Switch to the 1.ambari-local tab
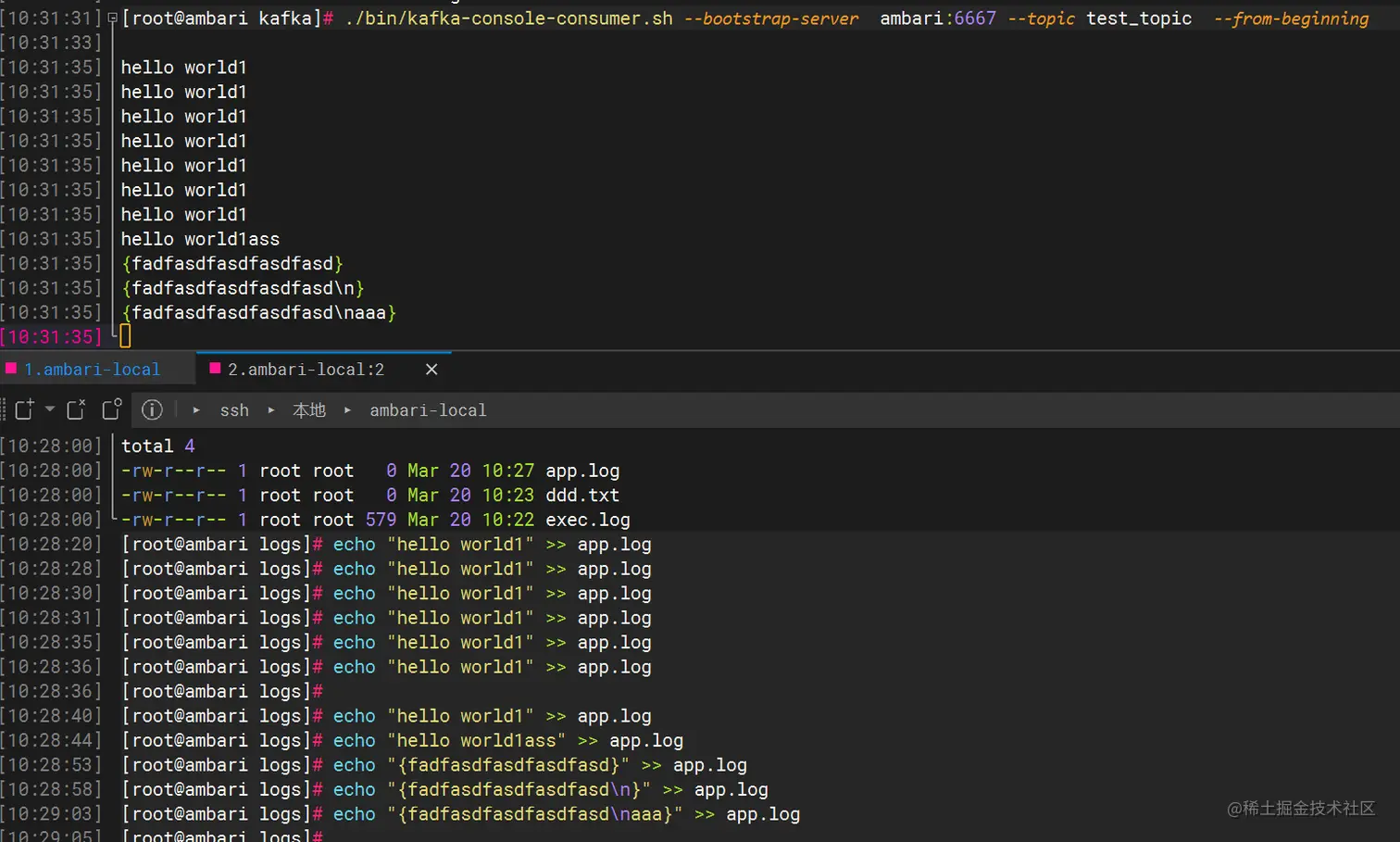The width and height of the screenshot is (1400, 842). tap(93, 370)
